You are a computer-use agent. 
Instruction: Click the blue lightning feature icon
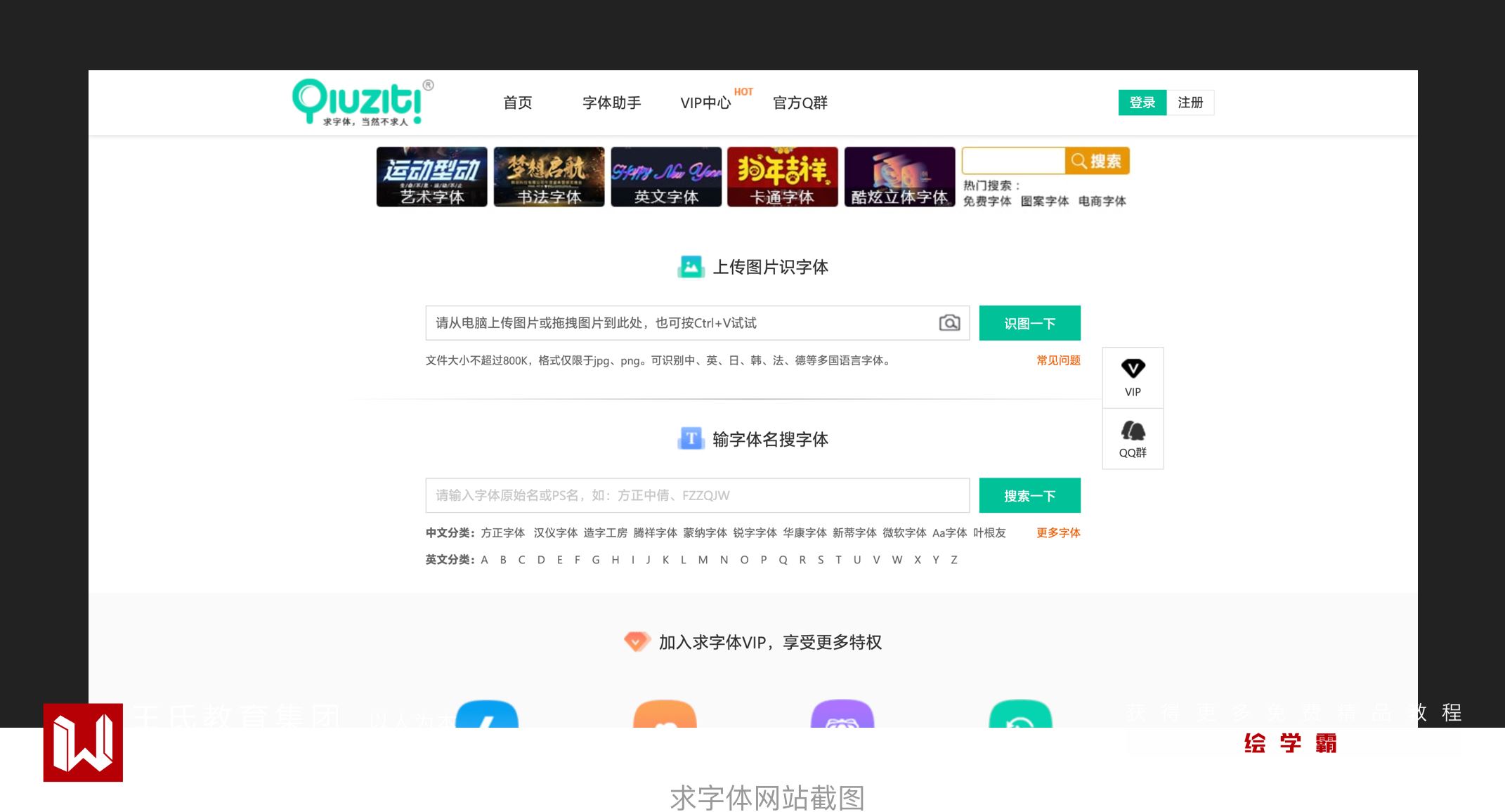pos(487,714)
